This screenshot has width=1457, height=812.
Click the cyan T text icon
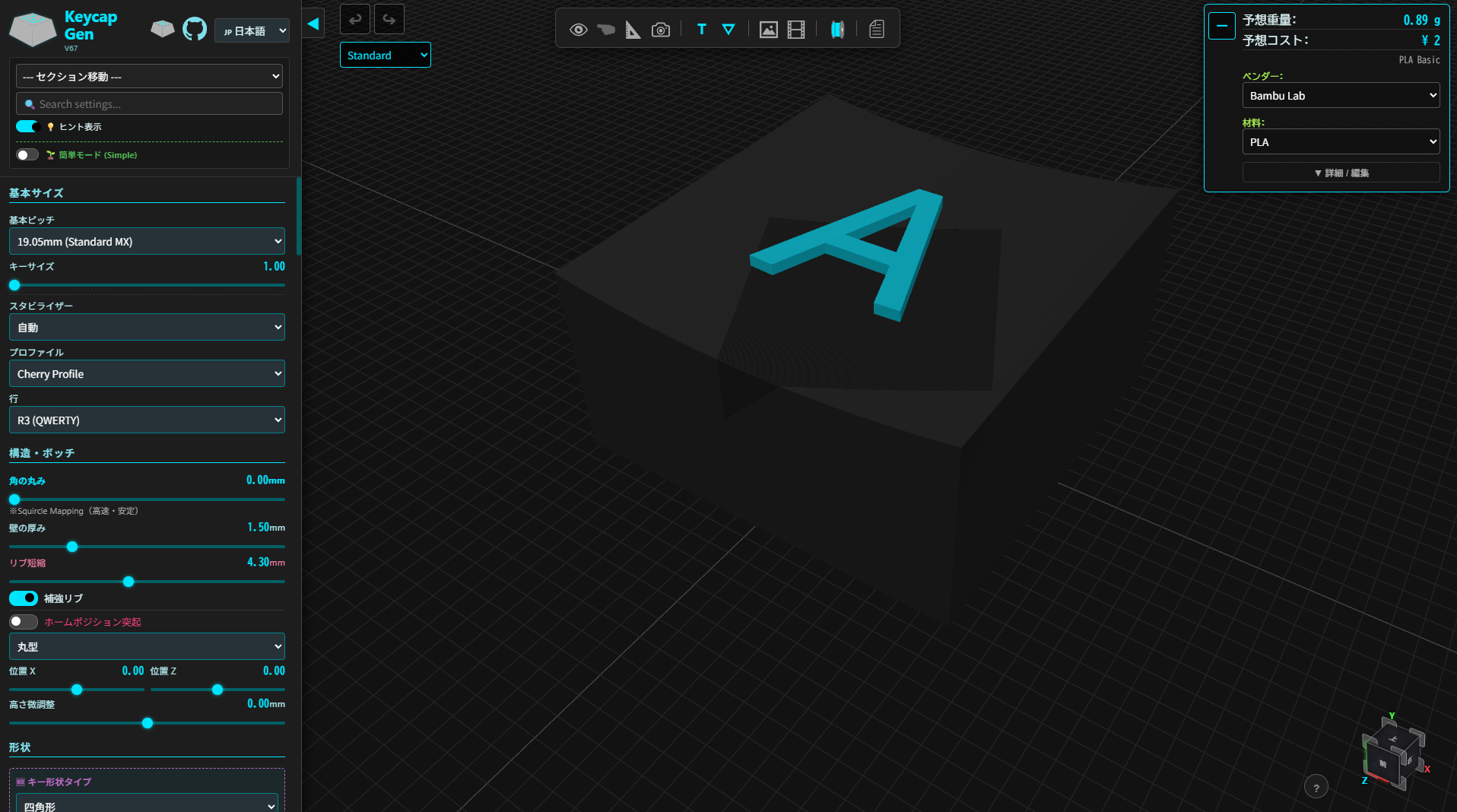coord(701,30)
